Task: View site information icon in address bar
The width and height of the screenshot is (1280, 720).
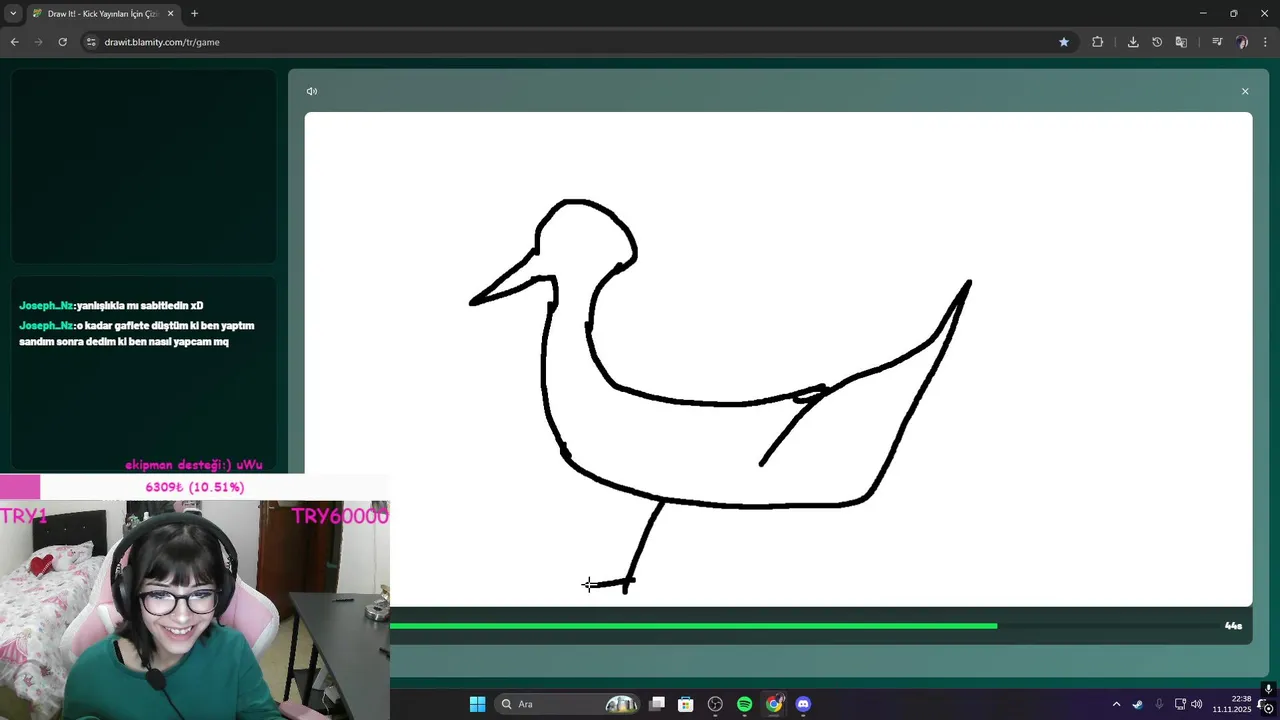Action: point(91,42)
